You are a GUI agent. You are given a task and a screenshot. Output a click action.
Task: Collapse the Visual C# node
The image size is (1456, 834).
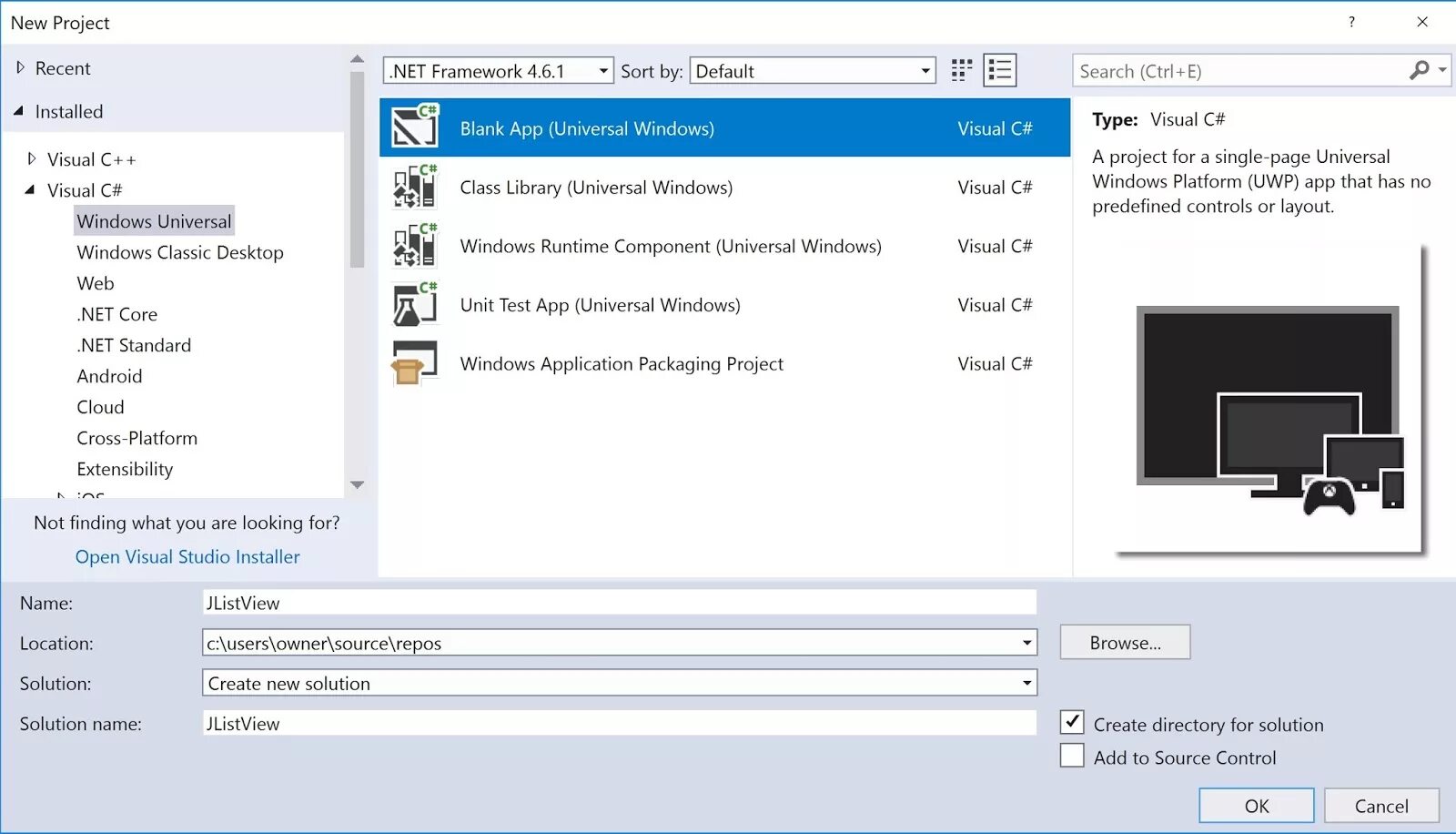coord(30,189)
